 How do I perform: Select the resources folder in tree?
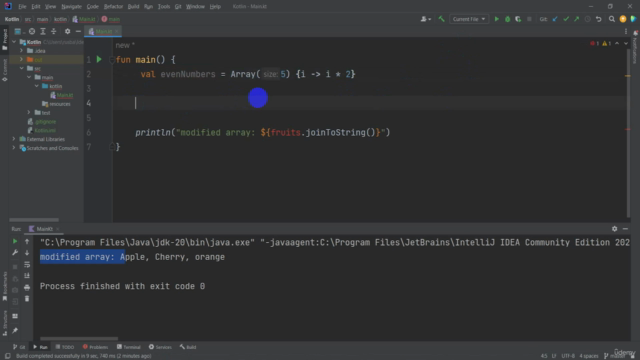tap(56, 104)
